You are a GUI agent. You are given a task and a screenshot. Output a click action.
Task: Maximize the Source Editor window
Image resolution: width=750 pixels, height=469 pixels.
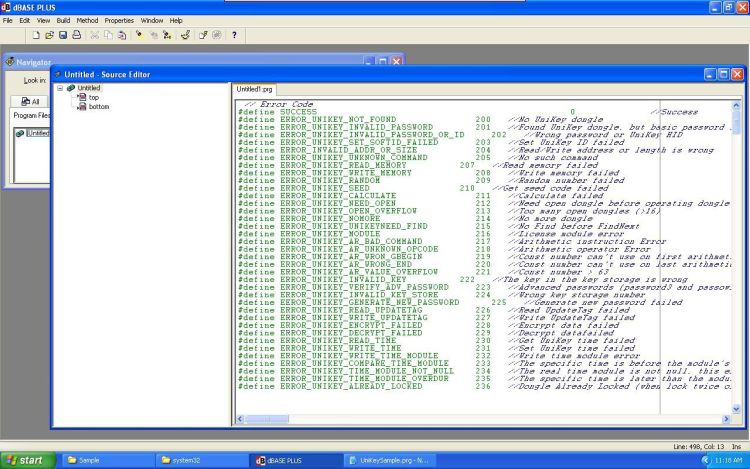(724, 74)
